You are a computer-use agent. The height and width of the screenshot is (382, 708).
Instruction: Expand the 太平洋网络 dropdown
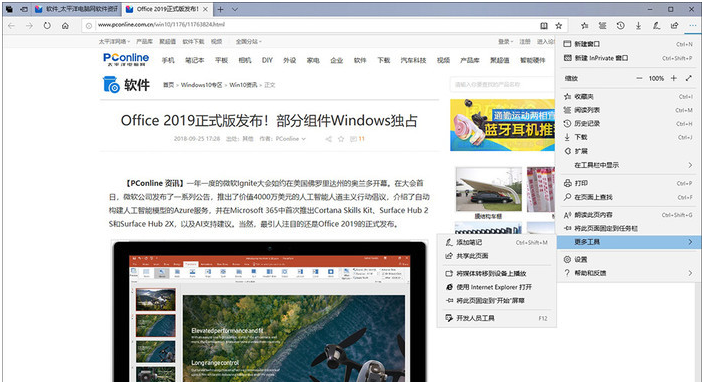coord(114,42)
